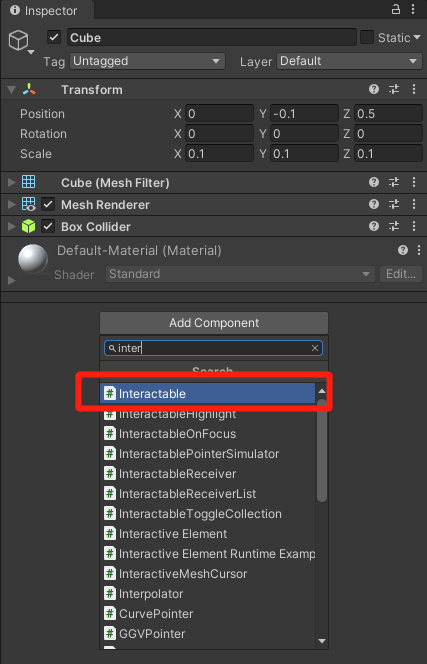Image resolution: width=427 pixels, height=664 pixels.
Task: Select Interactable from the search results
Action: [x=208, y=393]
